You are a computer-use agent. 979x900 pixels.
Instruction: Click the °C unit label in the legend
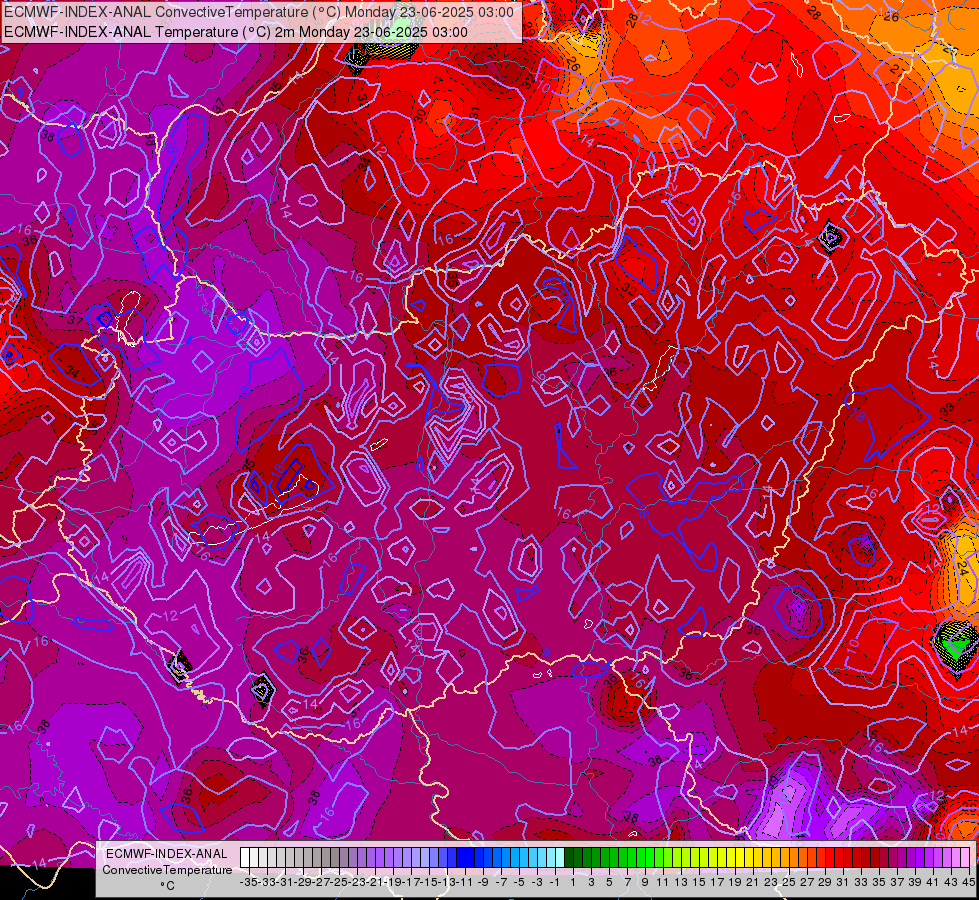[x=167, y=886]
